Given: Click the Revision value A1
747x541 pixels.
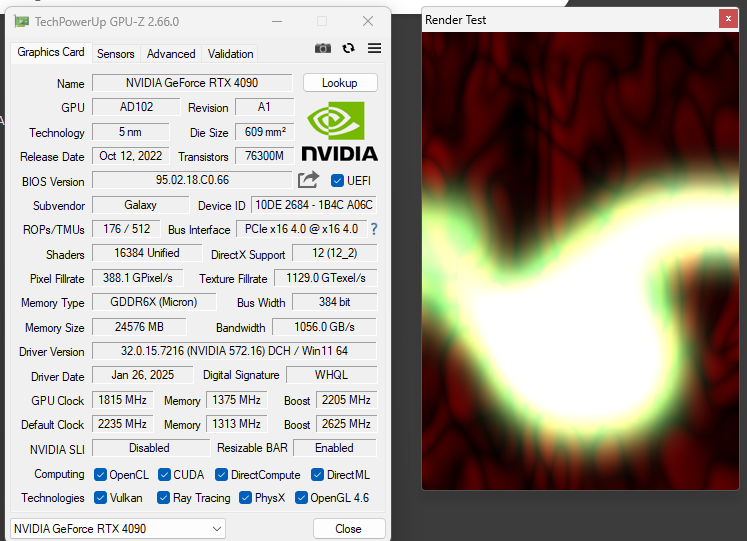Looking at the screenshot, I should 264,107.
